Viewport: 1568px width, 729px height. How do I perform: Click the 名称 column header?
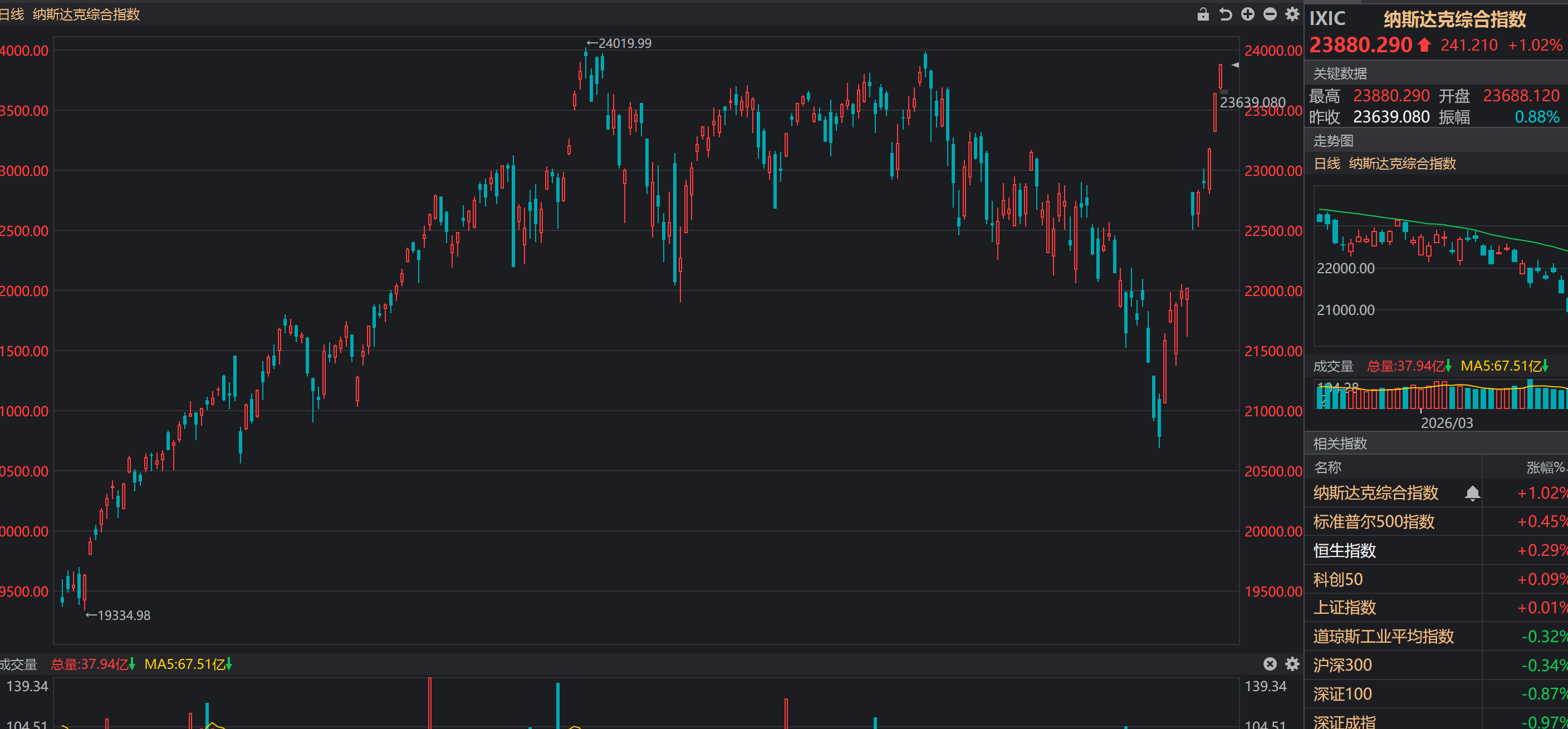[1327, 467]
